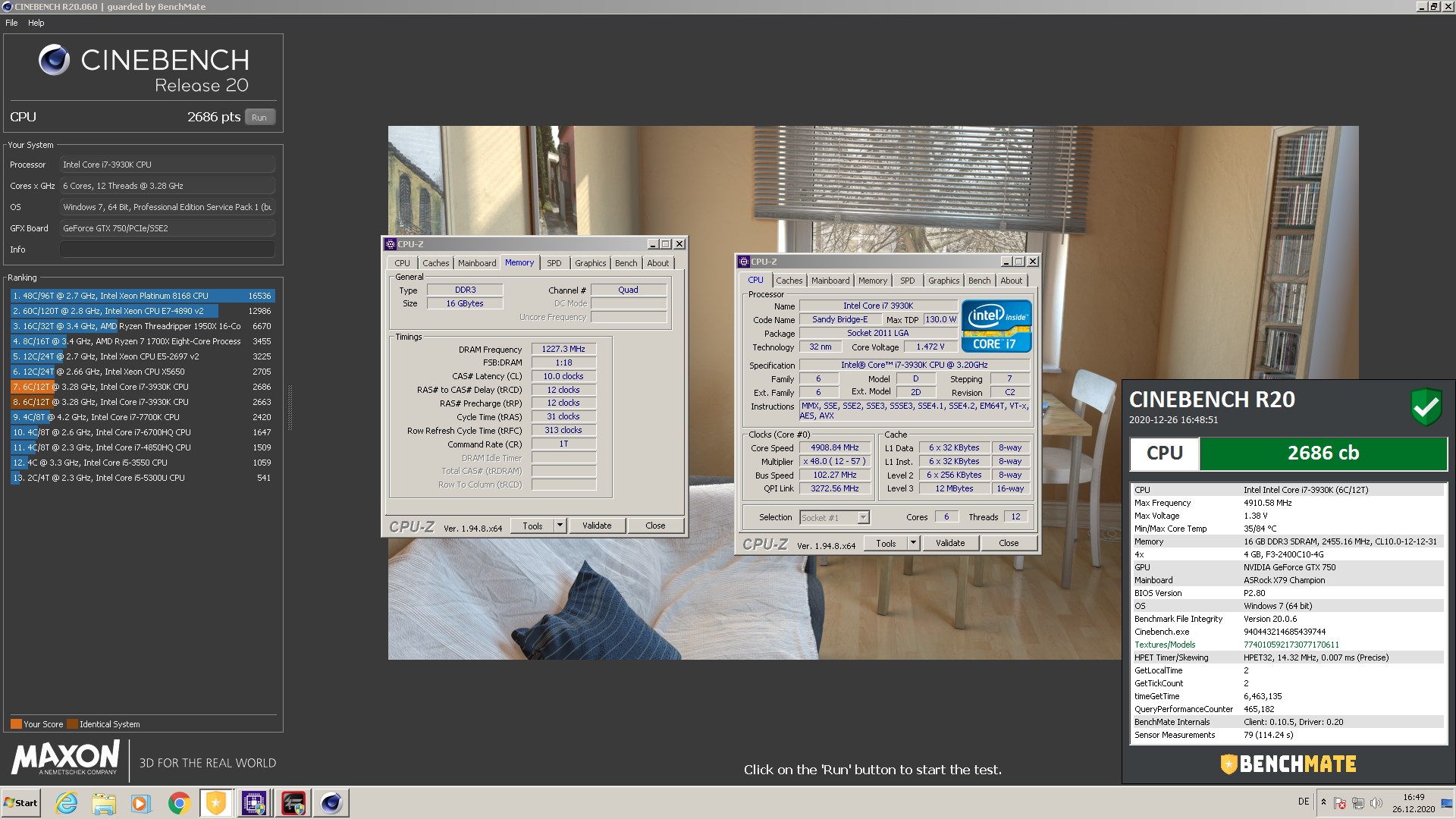Open SPD tab in right CPU-Z window
Viewport: 1456px width, 819px height.
[x=908, y=281]
